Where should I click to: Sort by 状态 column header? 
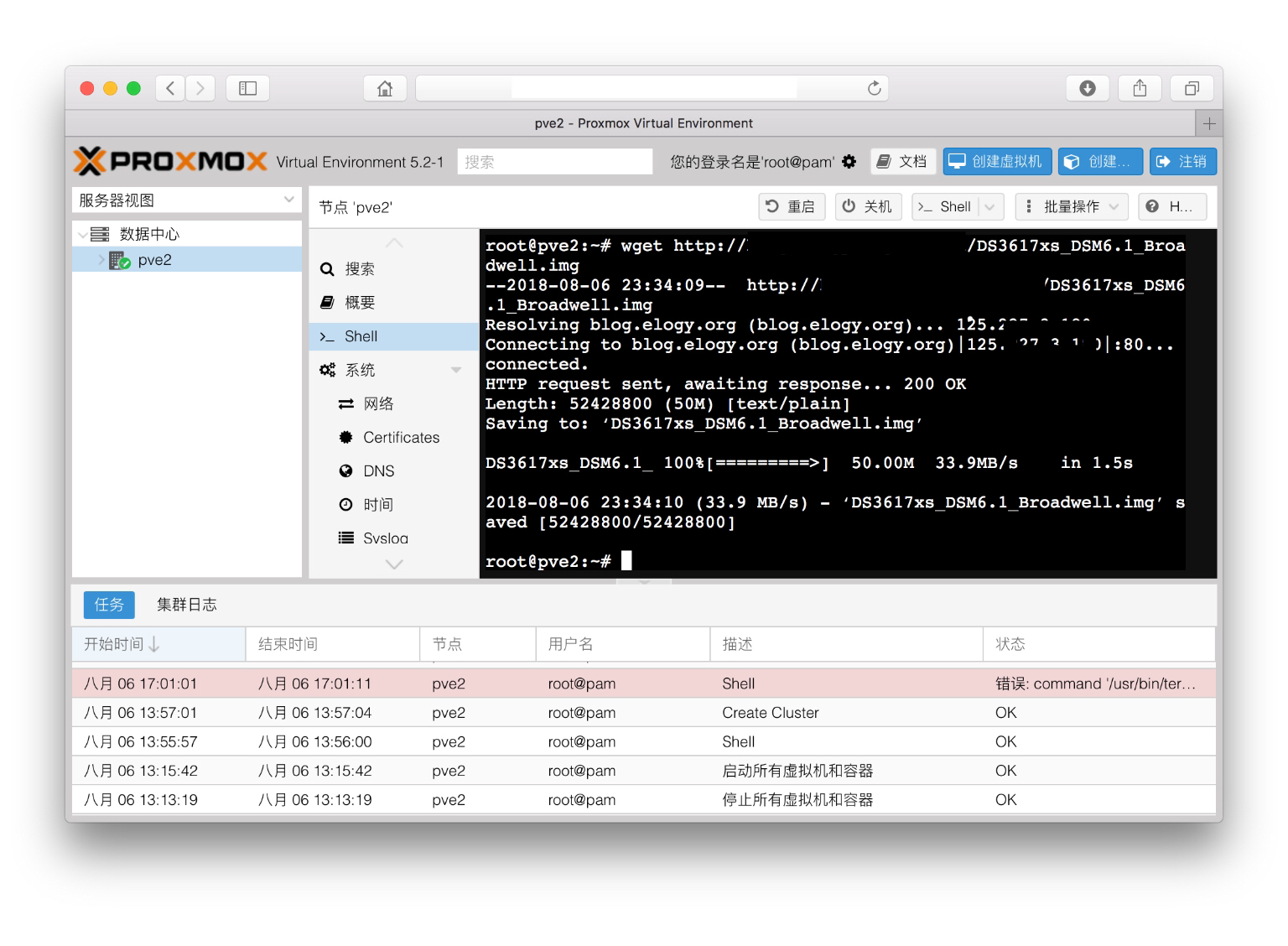click(1099, 644)
